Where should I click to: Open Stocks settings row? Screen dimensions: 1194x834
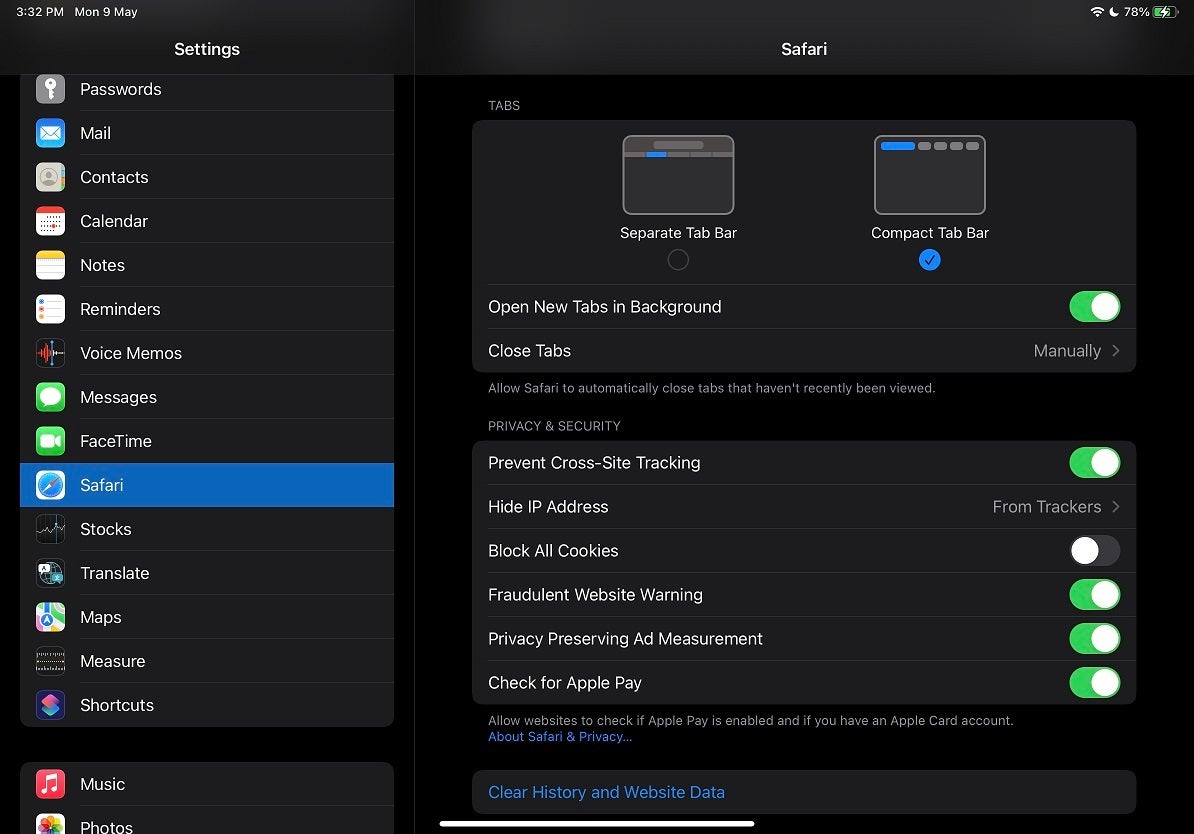[x=207, y=529]
